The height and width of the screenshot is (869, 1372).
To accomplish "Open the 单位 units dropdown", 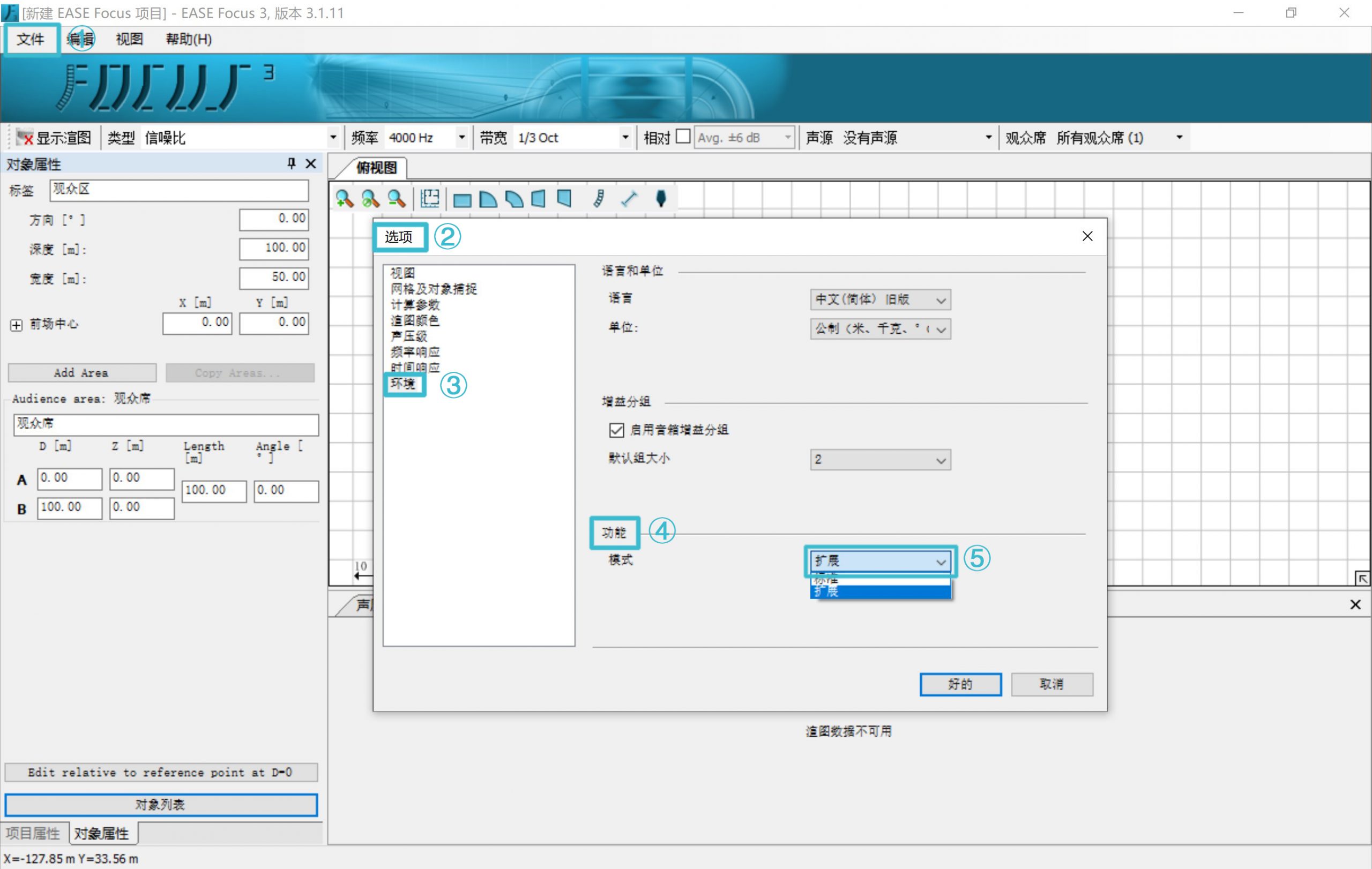I will pyautogui.click(x=941, y=329).
